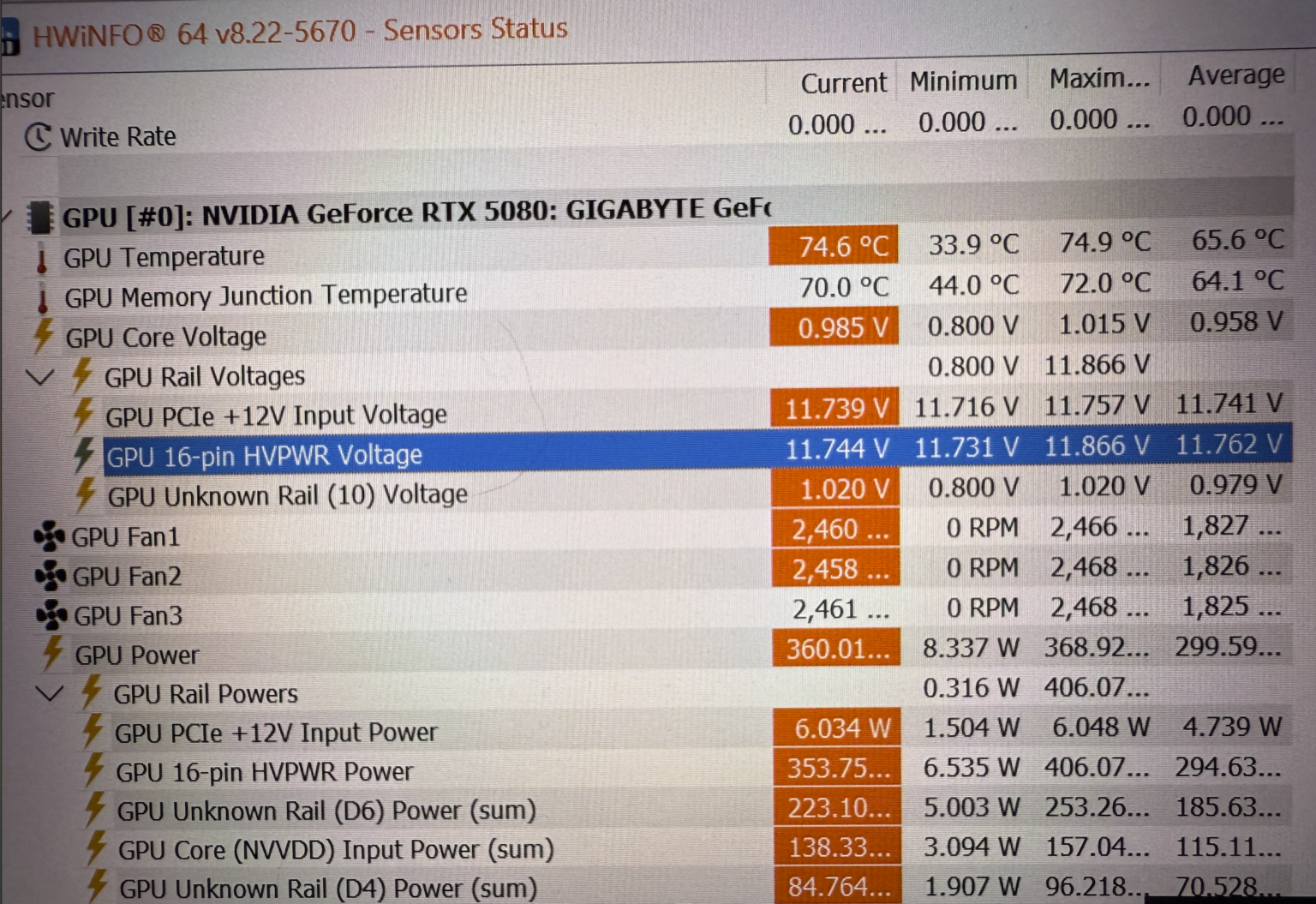1316x904 pixels.
Task: Select the GPU Temperature row label
Action: coord(164,256)
